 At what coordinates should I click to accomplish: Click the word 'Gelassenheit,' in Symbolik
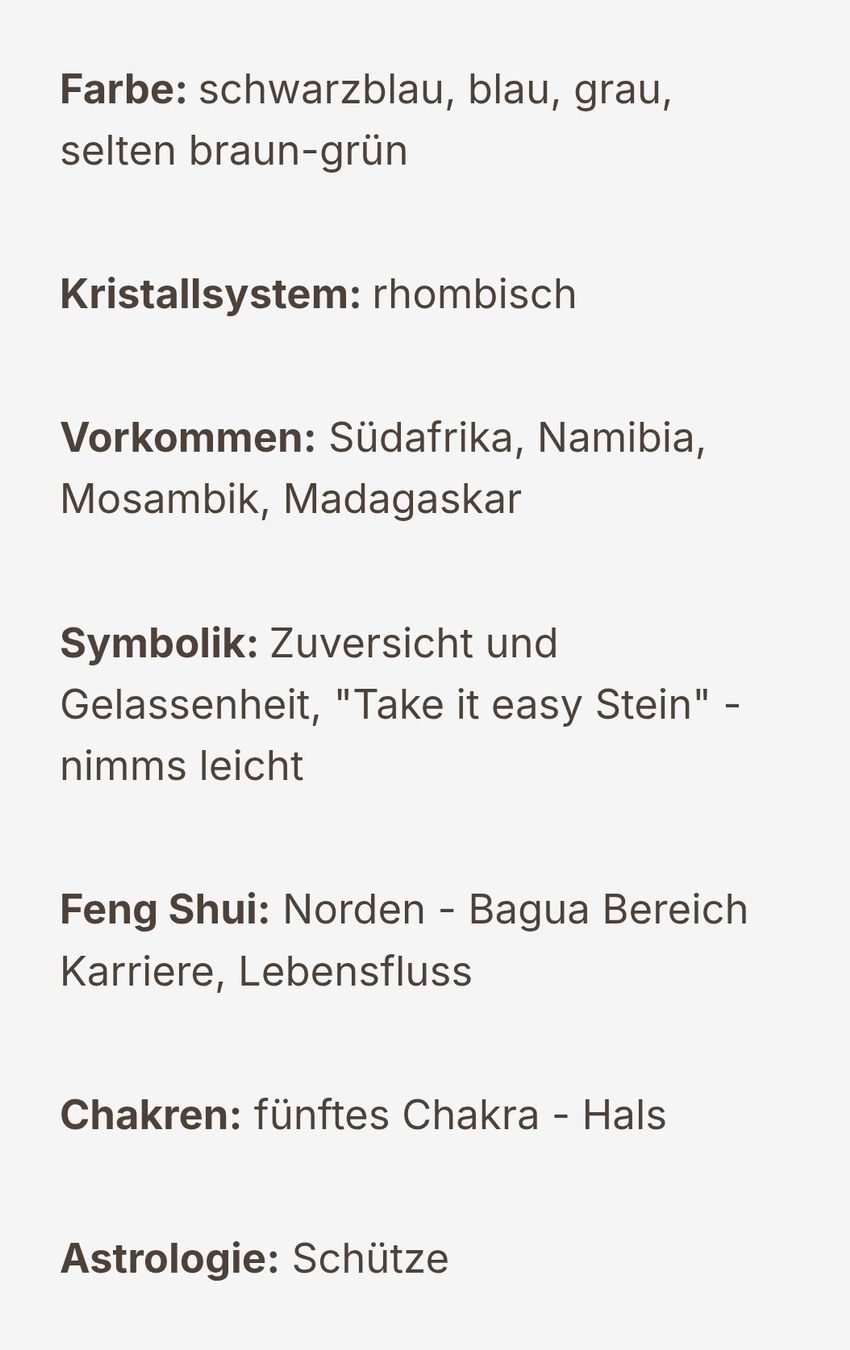191,705
